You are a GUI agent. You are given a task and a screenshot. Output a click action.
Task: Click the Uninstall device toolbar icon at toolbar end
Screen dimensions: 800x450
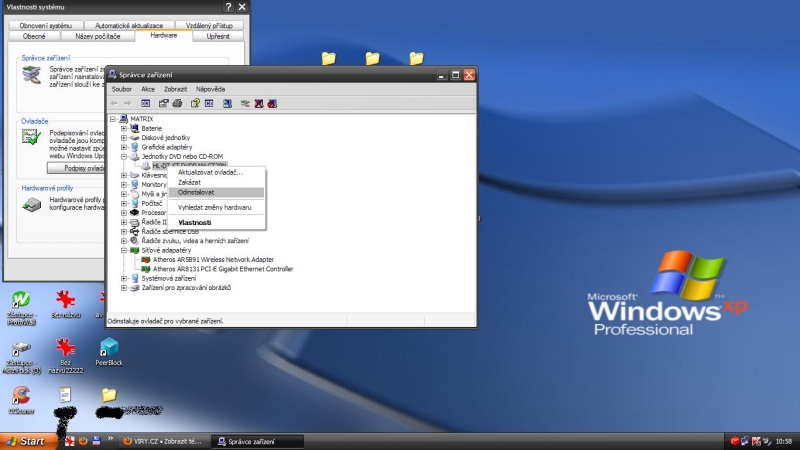(x=272, y=104)
